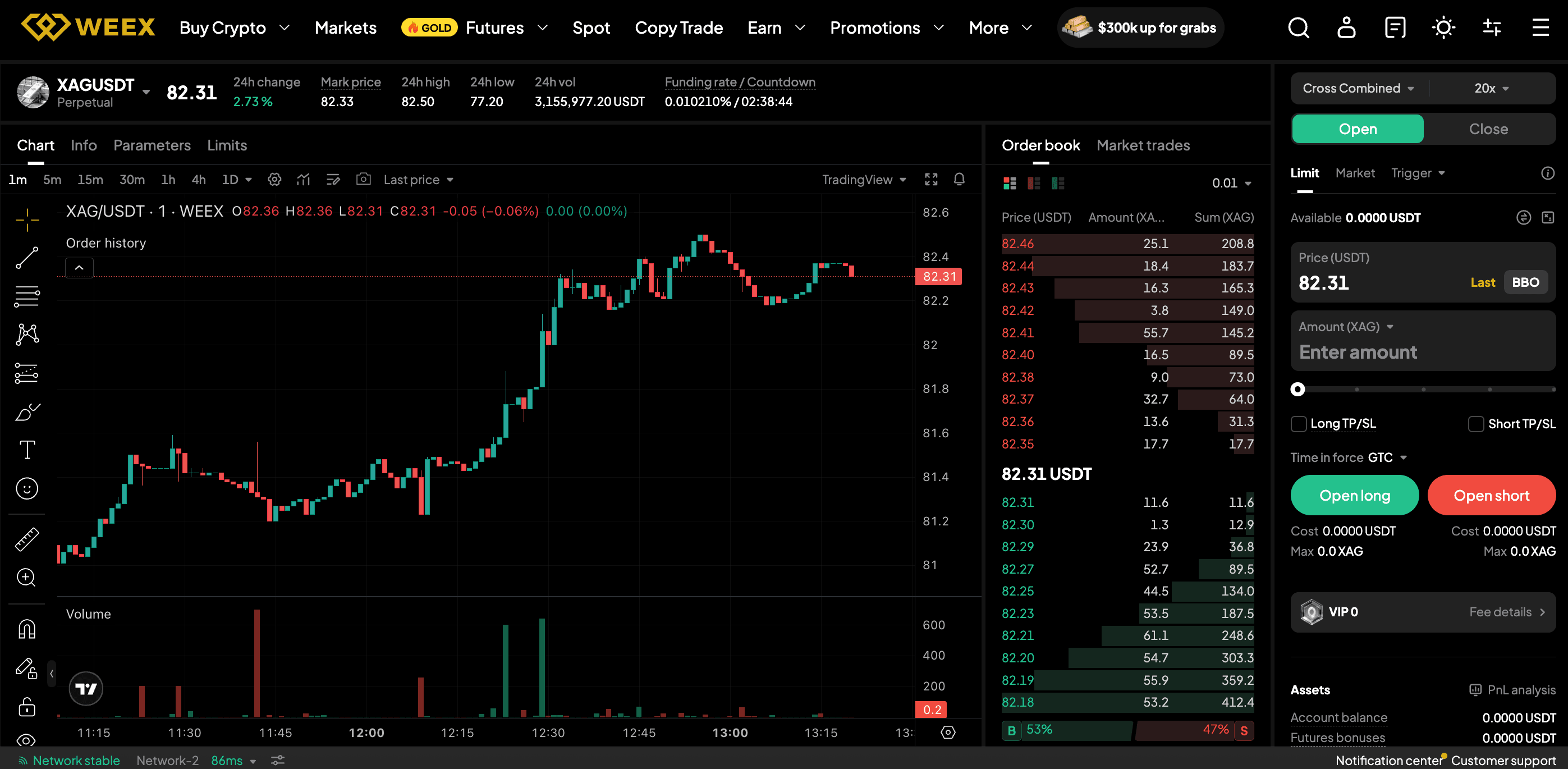Show asks-only order book view
1568x769 pixels.
[1034, 182]
